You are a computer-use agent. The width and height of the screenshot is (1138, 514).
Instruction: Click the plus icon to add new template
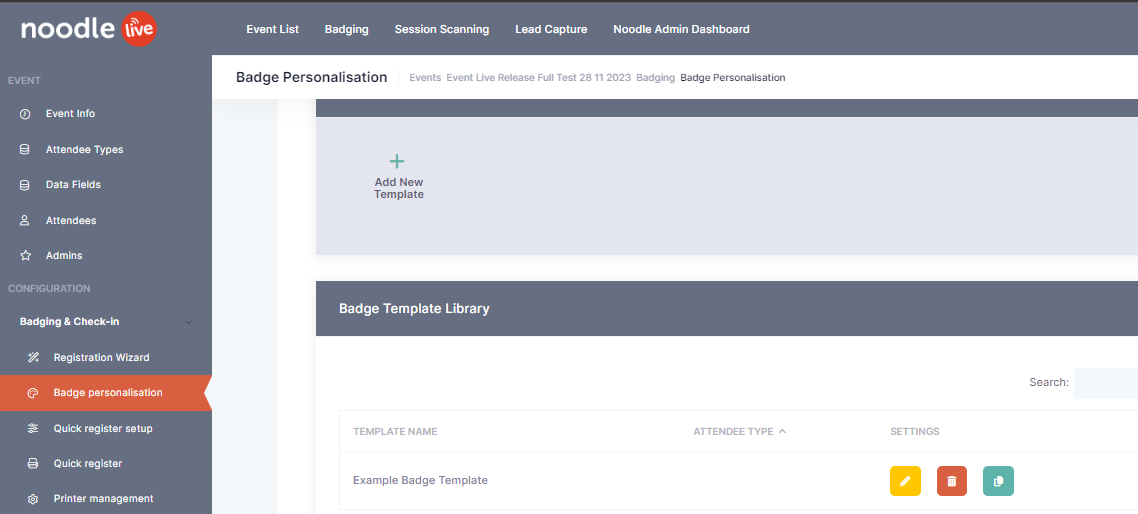397,161
